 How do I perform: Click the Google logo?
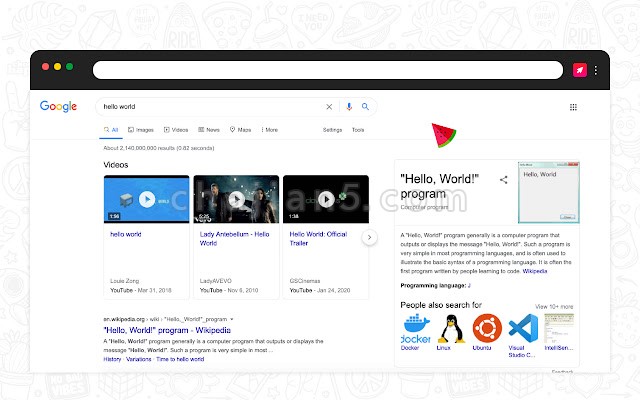[58, 107]
